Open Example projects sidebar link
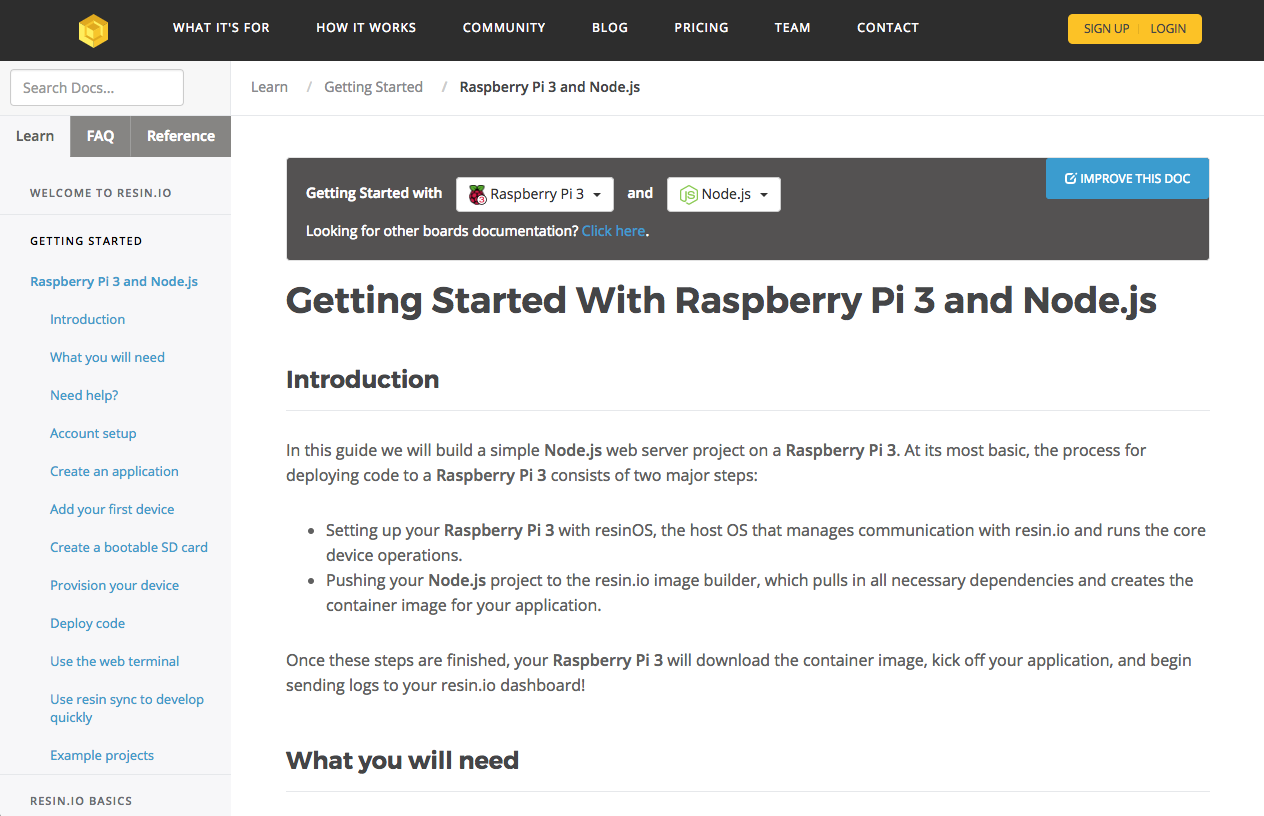 102,755
